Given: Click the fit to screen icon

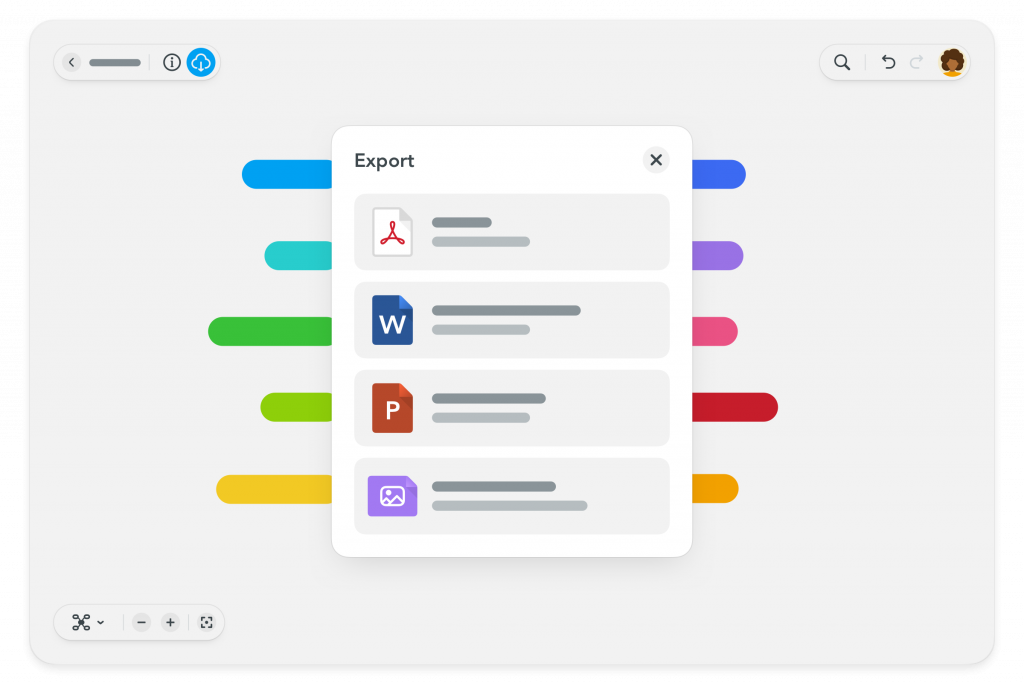Looking at the screenshot, I should 206,622.
